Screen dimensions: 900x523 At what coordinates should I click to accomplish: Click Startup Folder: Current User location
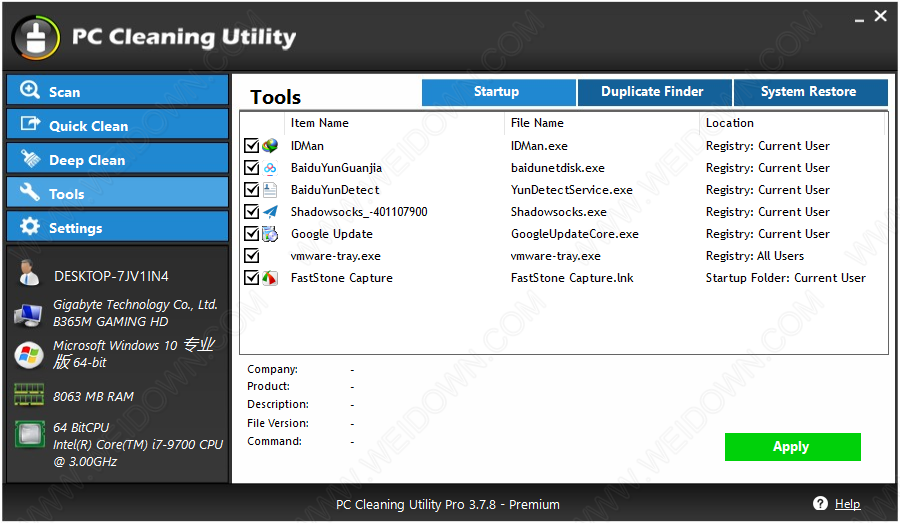pyautogui.click(x=785, y=278)
